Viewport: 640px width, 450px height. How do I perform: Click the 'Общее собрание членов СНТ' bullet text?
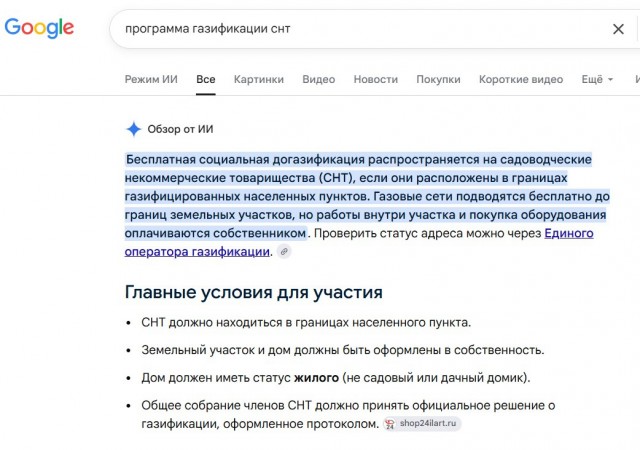pyautogui.click(x=348, y=414)
